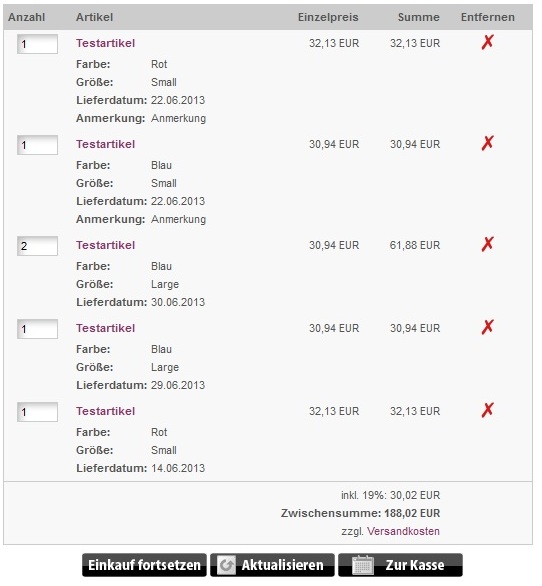This screenshot has width=542, height=586.
Task: Click the Entfernen column header
Action: tap(487, 17)
